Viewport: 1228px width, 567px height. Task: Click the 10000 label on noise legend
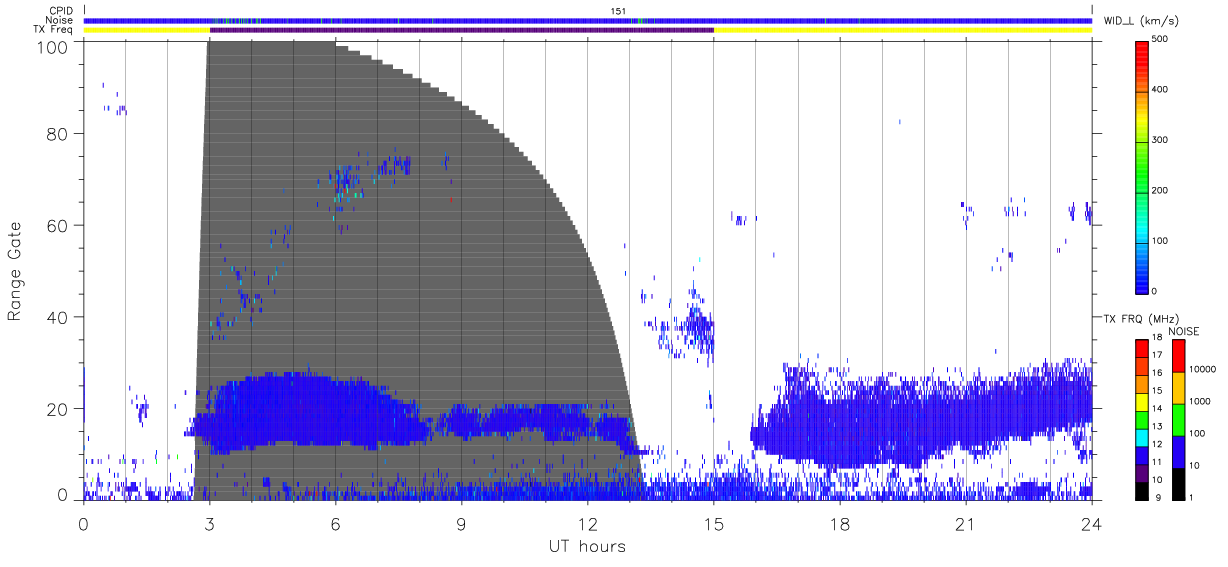pyautogui.click(x=1202, y=369)
